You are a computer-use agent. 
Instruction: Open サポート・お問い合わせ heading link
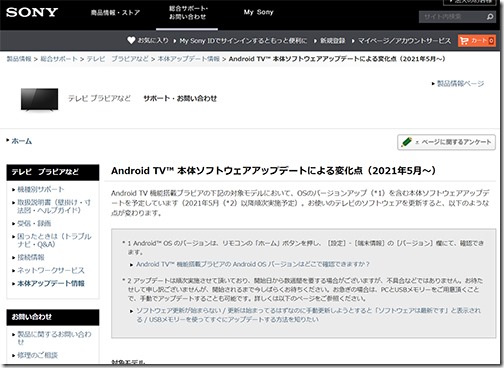[x=180, y=98]
